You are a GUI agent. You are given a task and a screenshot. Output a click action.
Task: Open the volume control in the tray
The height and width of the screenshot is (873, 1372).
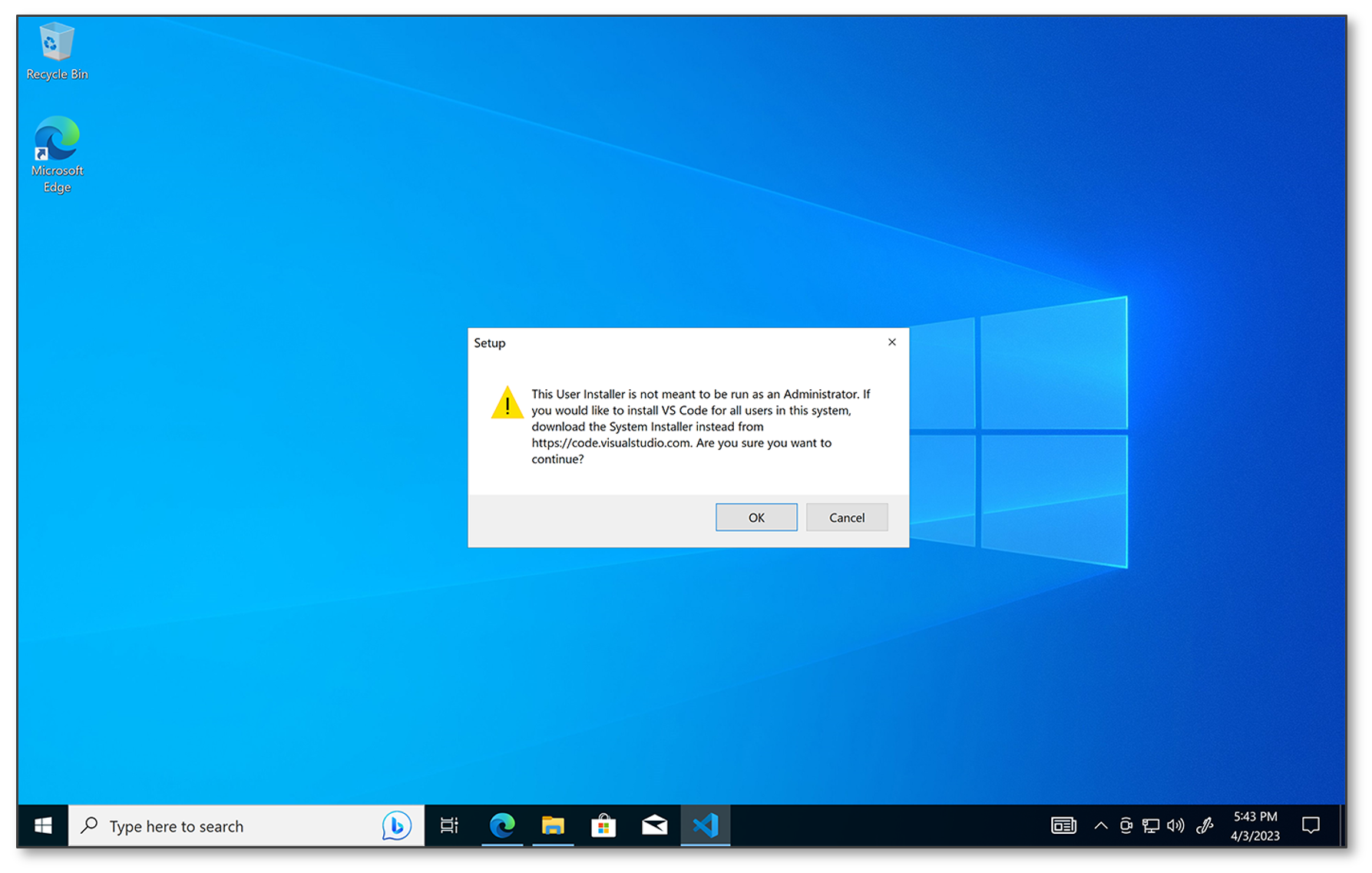click(x=1175, y=825)
